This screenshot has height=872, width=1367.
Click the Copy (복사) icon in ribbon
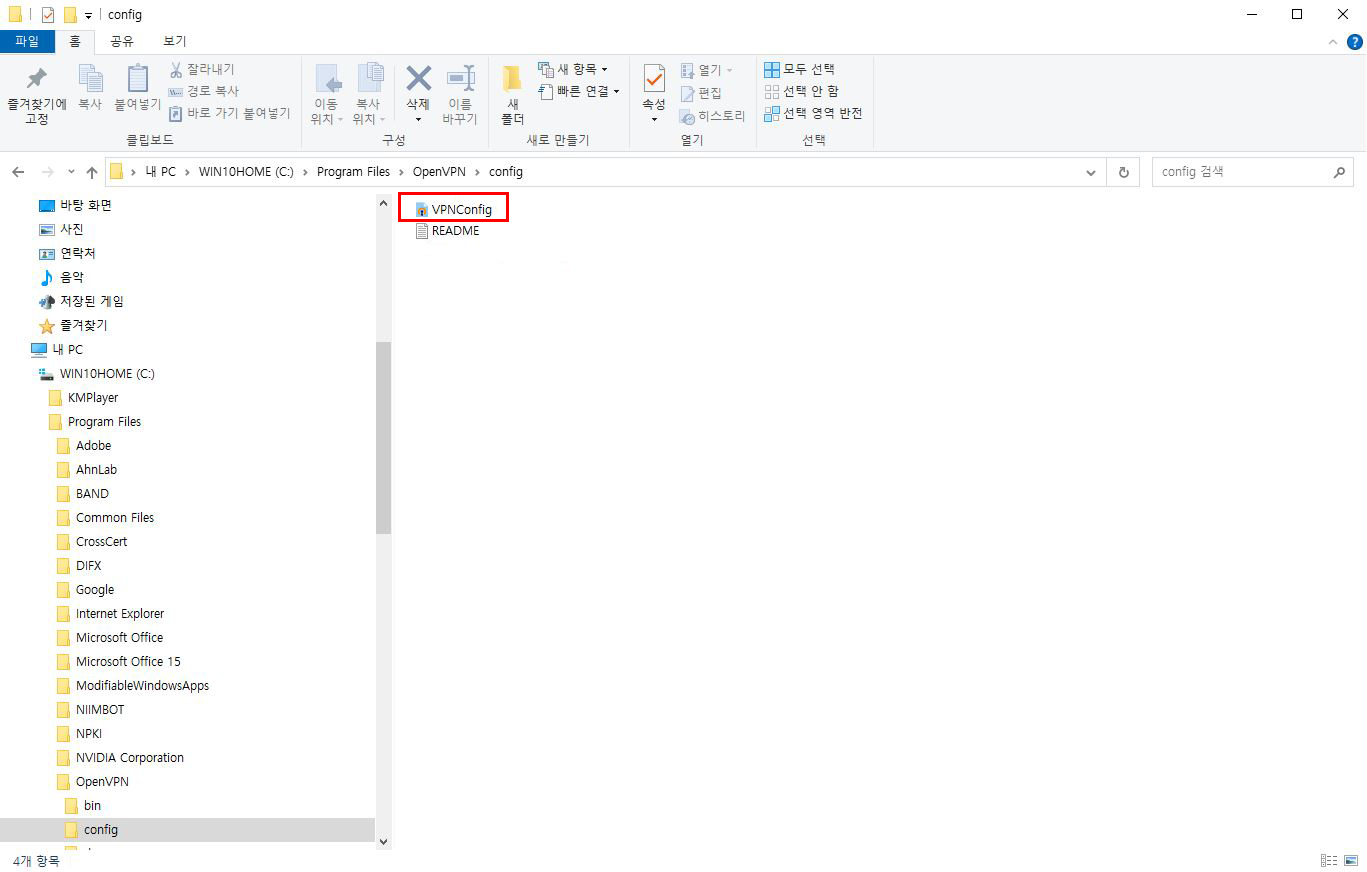coord(90,80)
